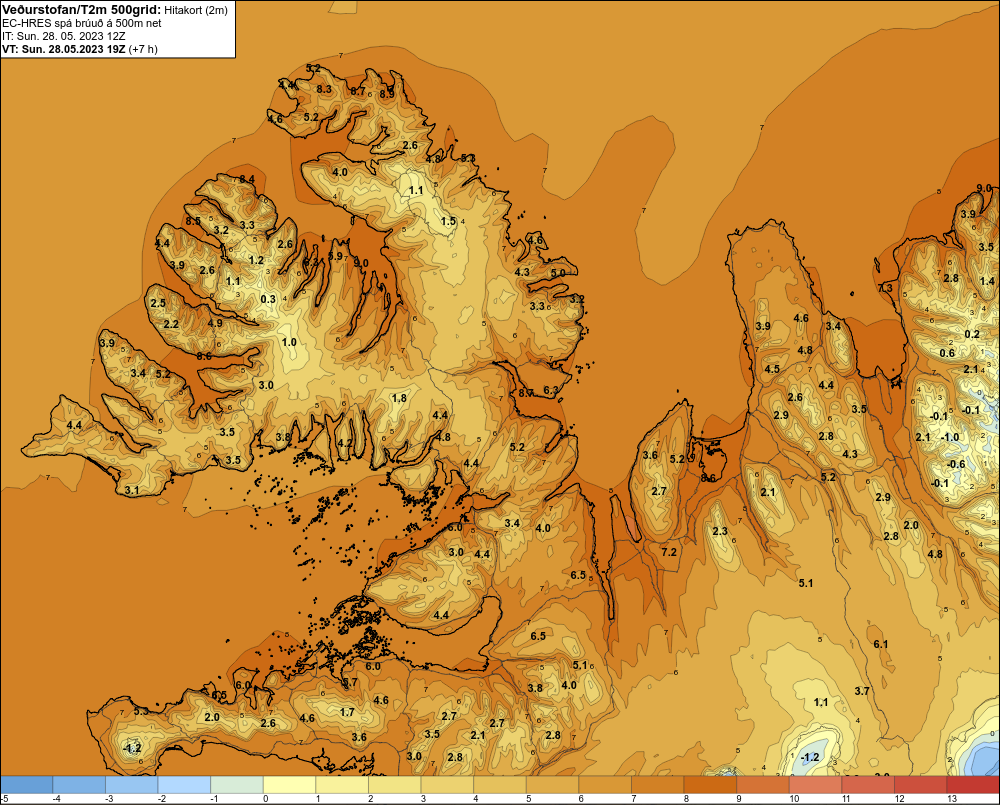Click the 0.2 temperature value

[x=972, y=335]
